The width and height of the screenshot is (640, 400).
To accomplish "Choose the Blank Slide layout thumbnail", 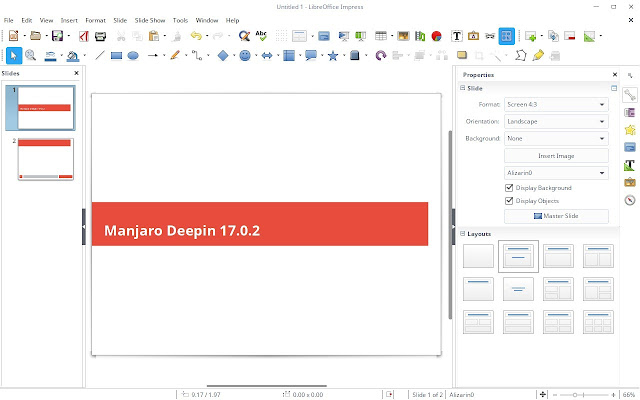I will (x=478, y=256).
